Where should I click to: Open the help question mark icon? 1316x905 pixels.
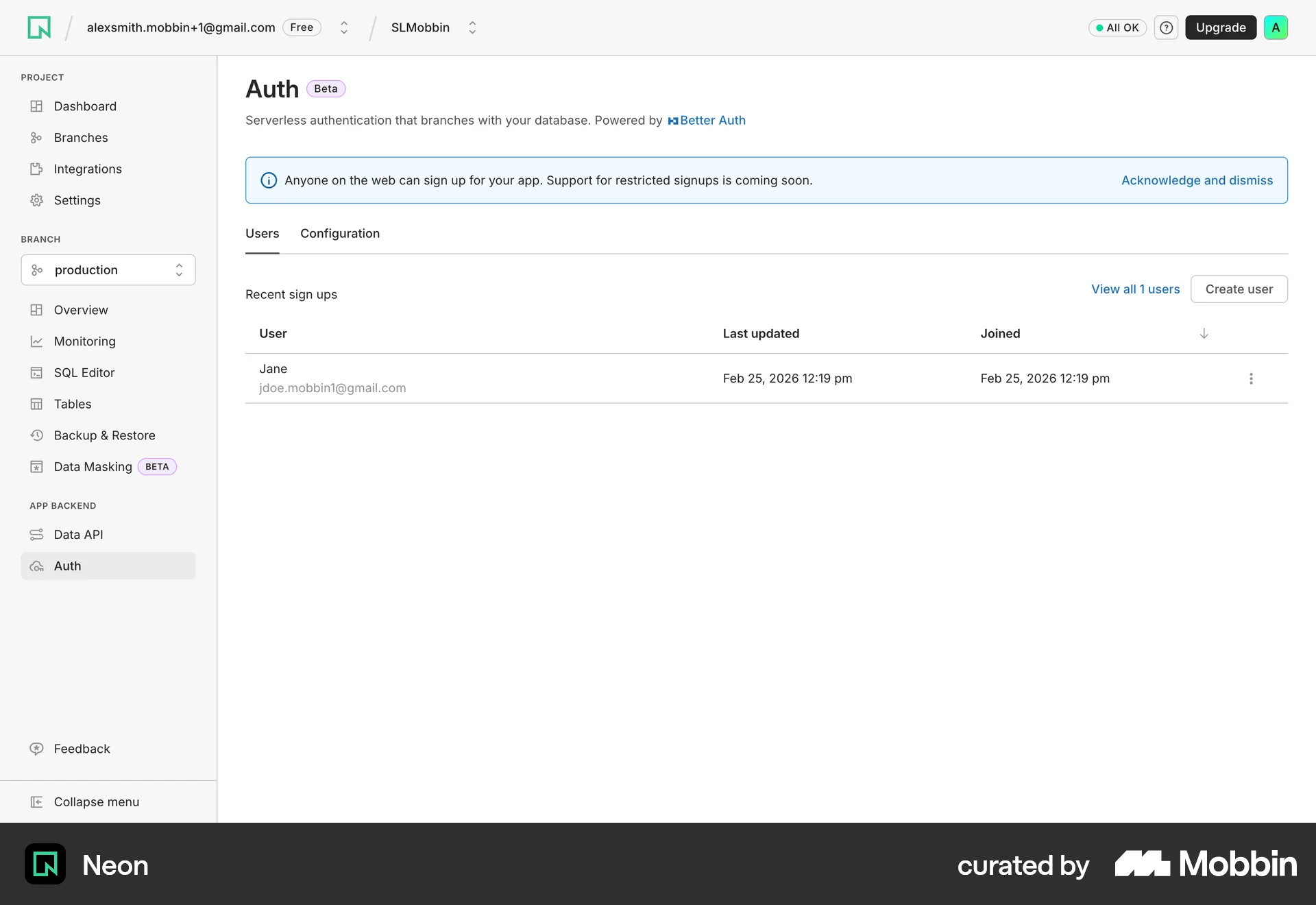point(1166,27)
